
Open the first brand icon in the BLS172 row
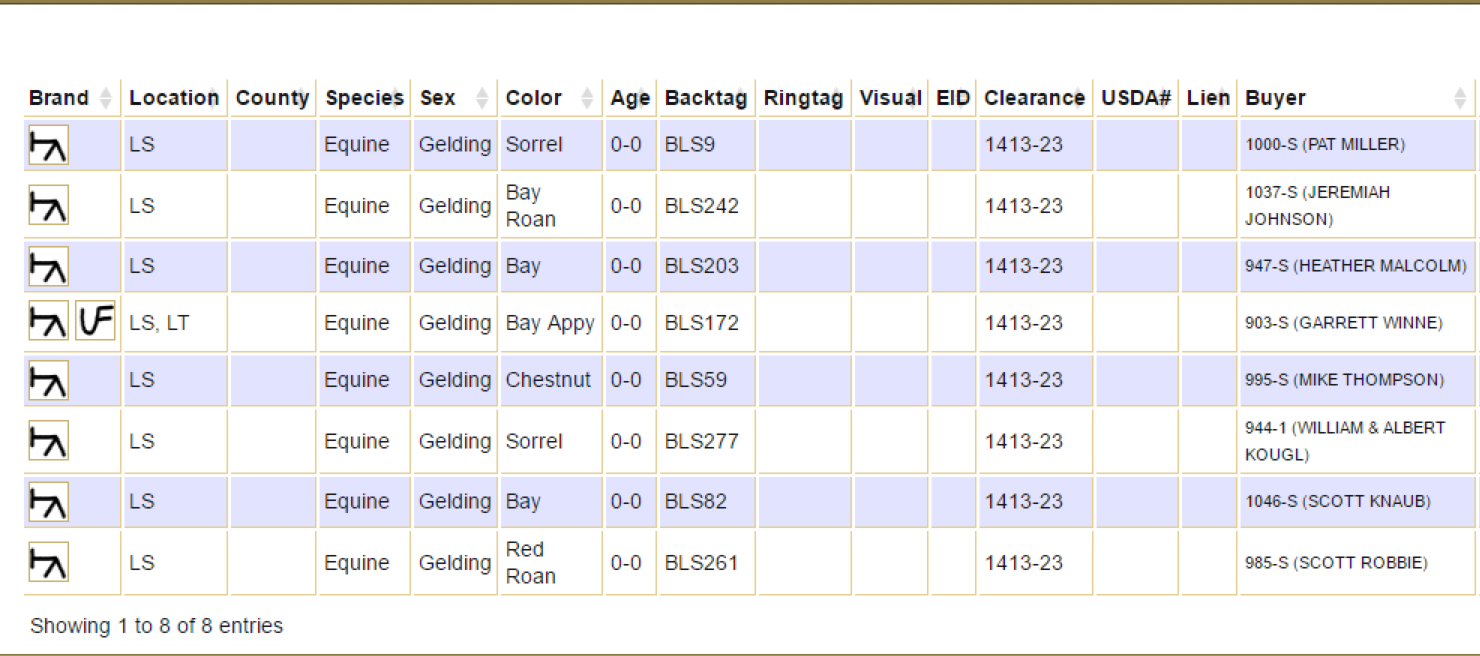click(48, 322)
